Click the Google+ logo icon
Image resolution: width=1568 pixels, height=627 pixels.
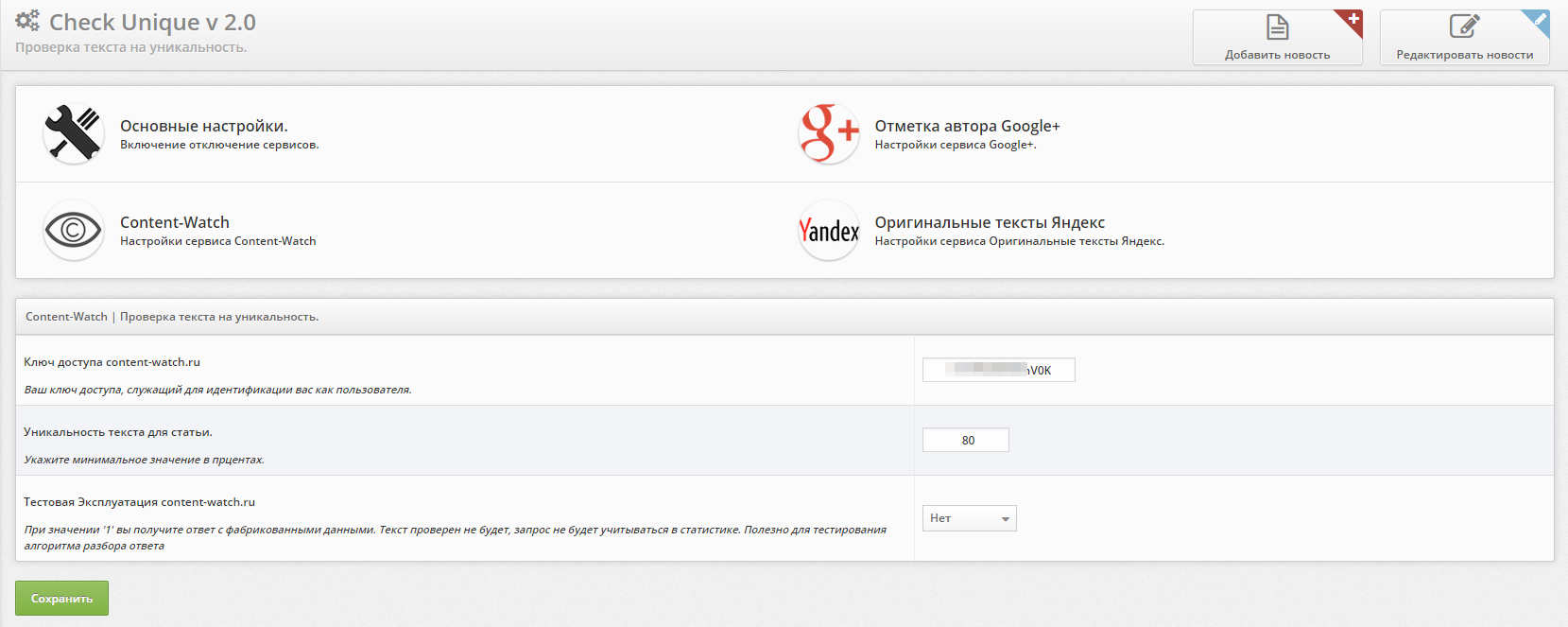[x=829, y=133]
